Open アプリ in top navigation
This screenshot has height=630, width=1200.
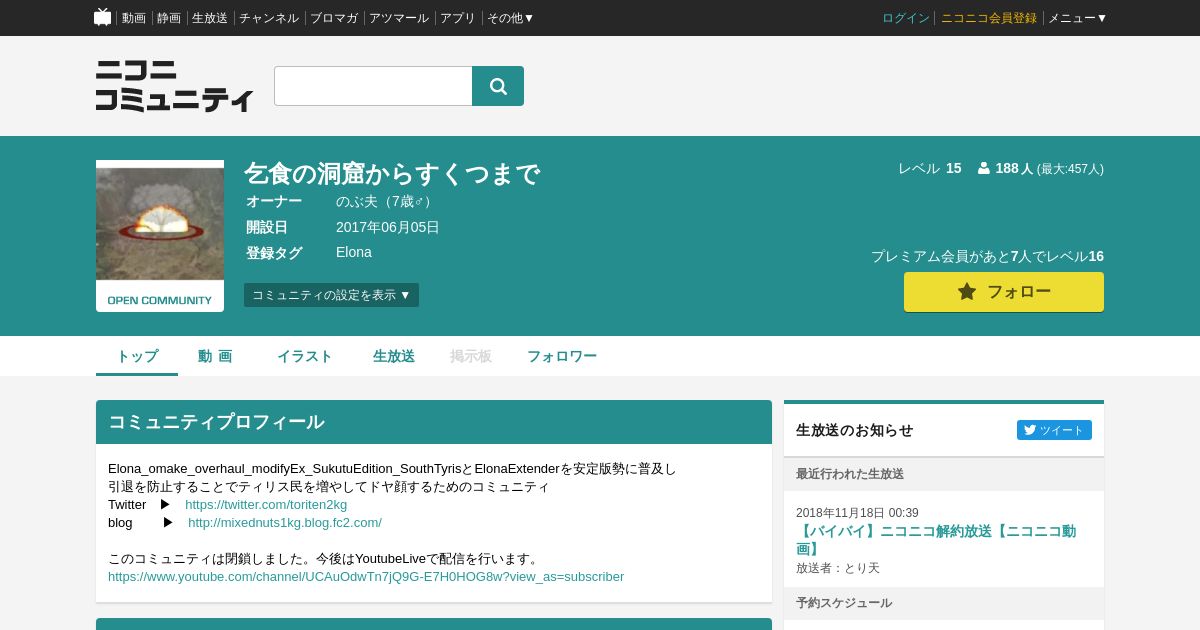coord(458,18)
